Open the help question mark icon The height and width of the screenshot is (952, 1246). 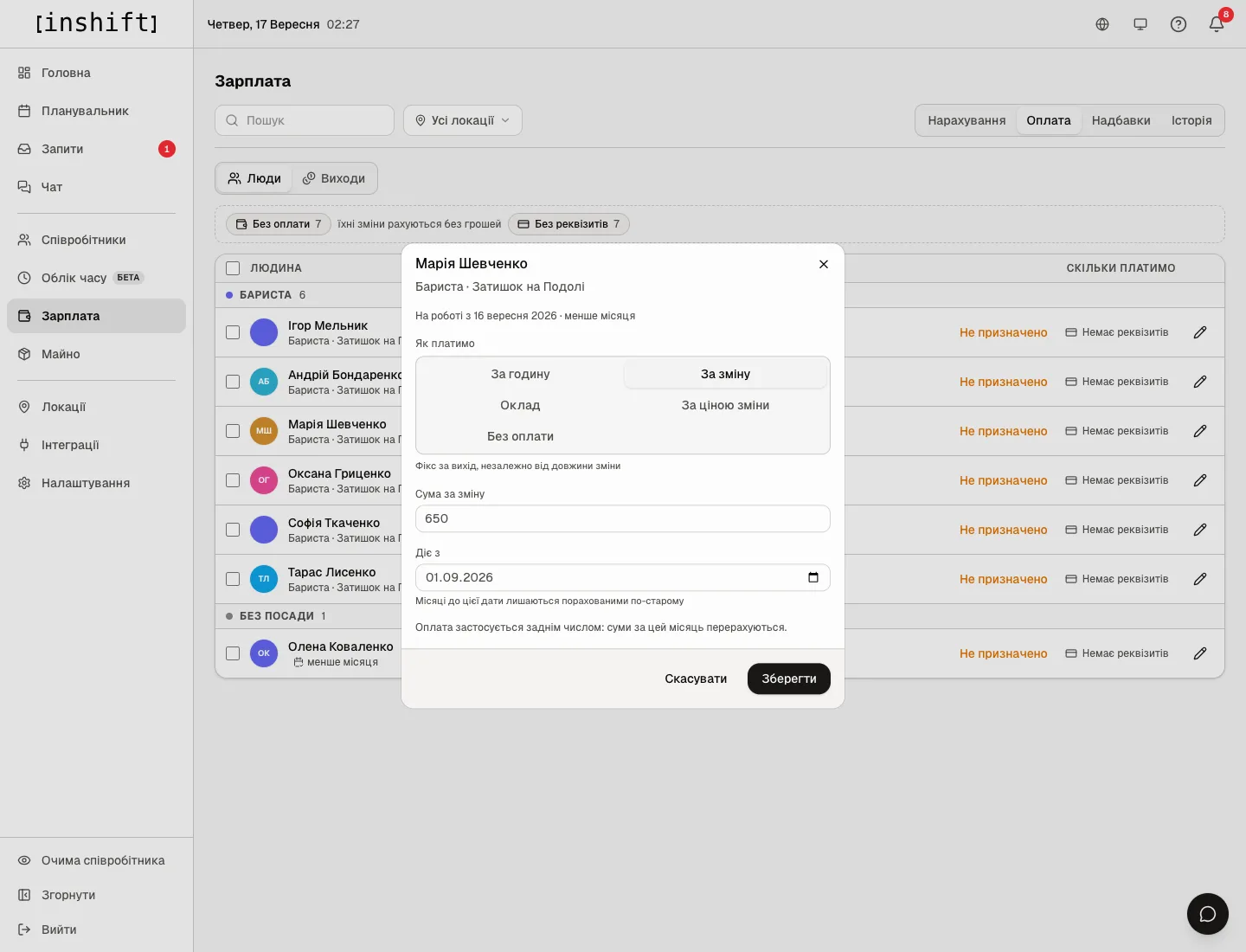coord(1179,24)
